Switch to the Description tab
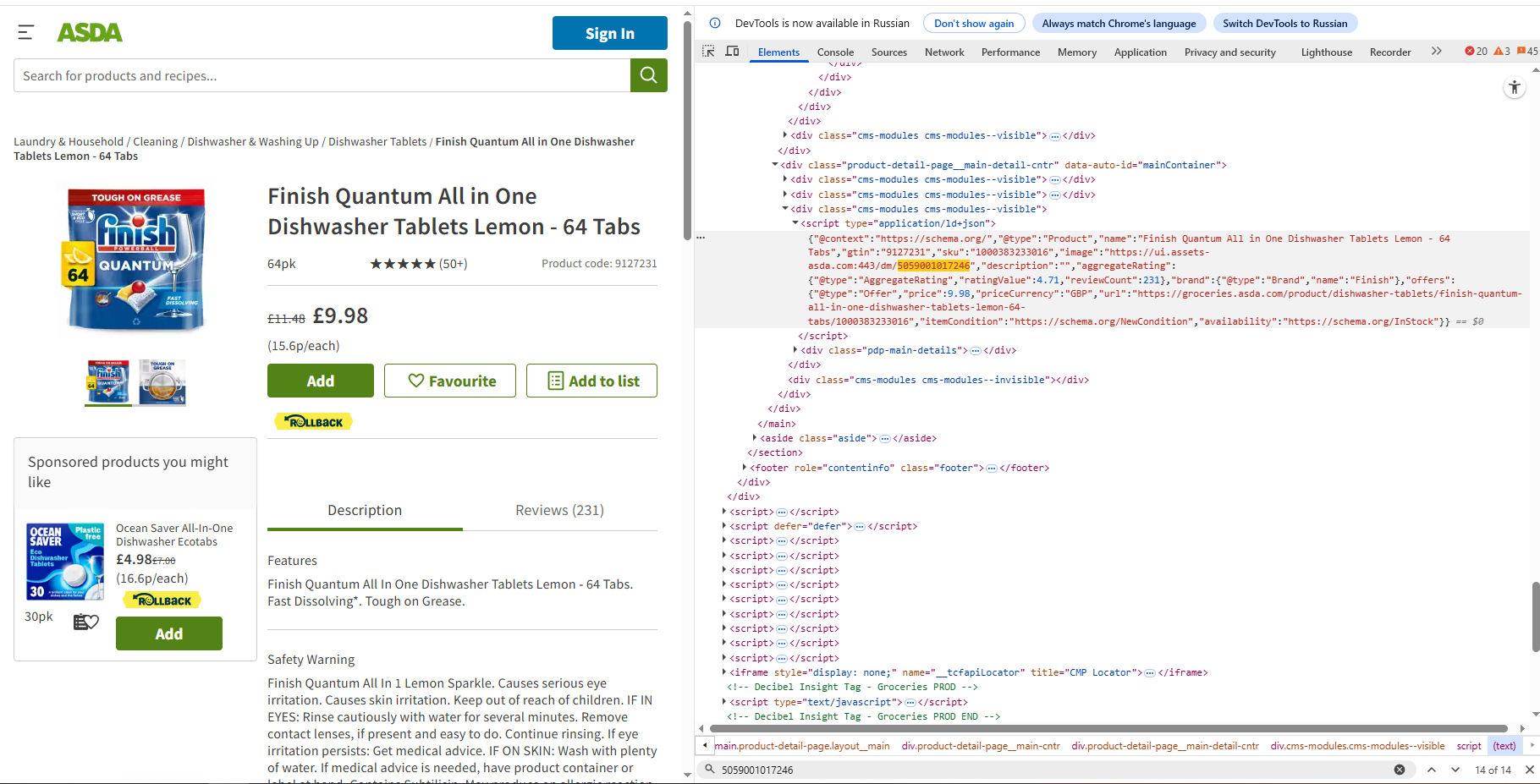 tap(365, 510)
